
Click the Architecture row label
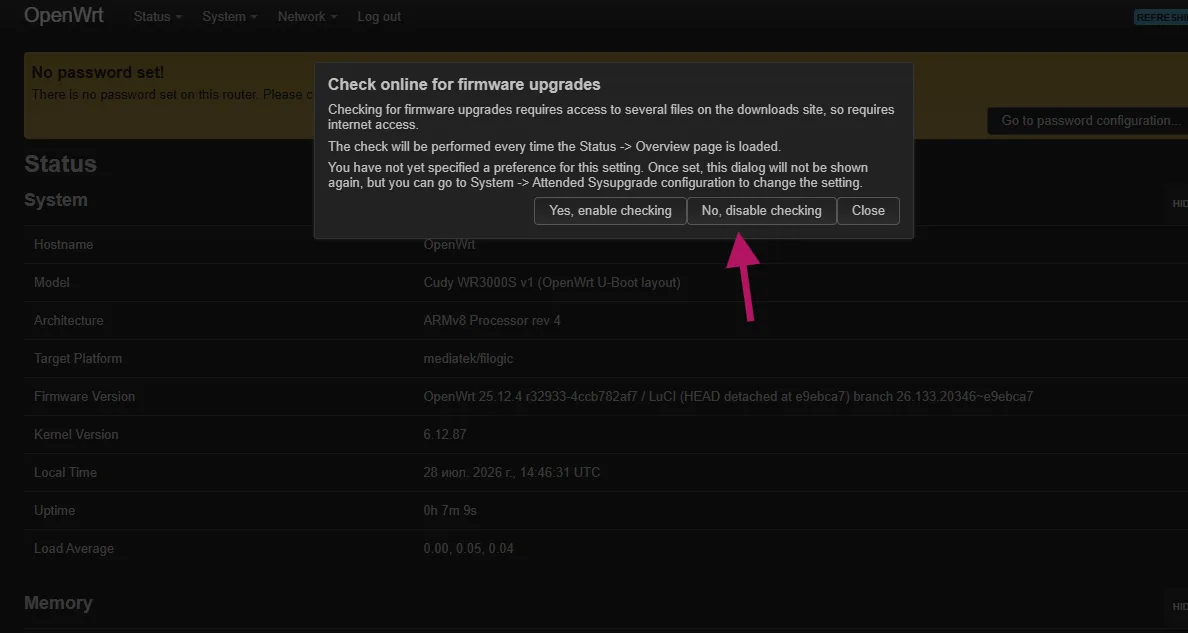[68, 320]
